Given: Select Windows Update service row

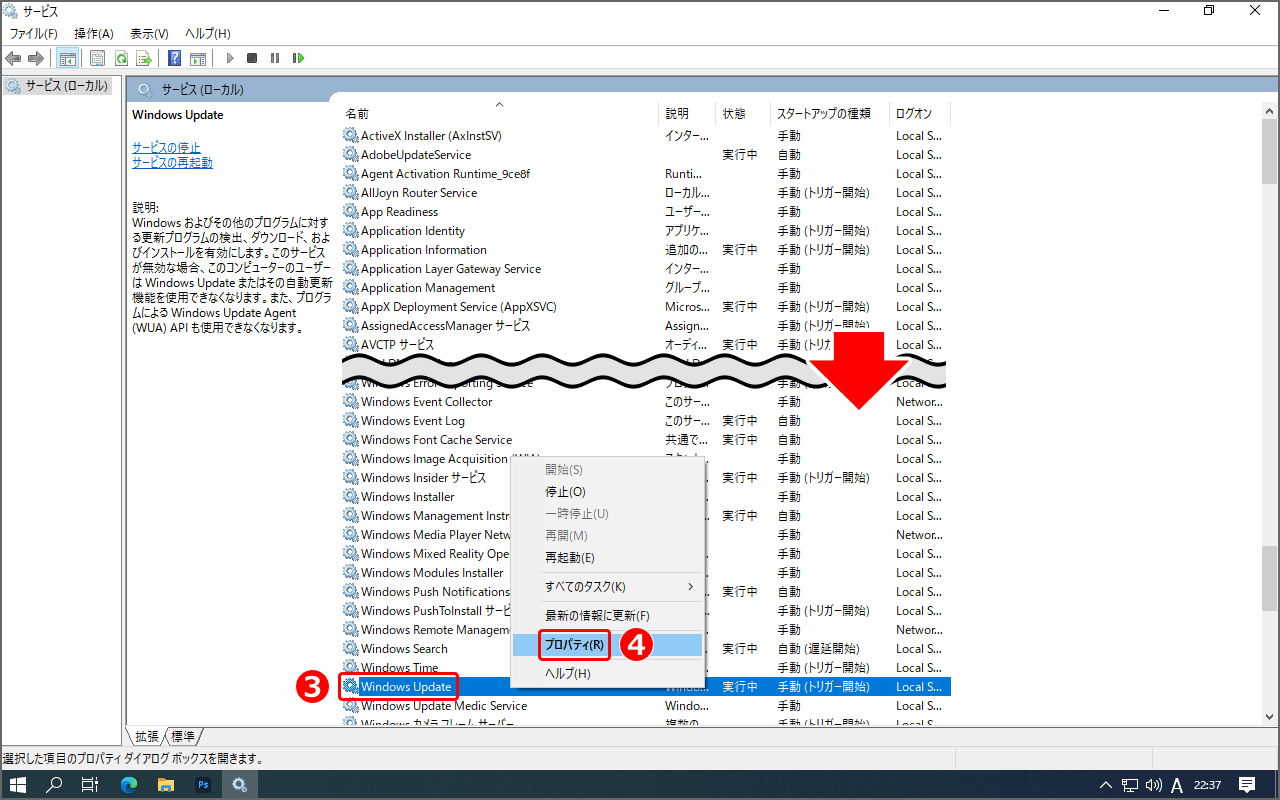Looking at the screenshot, I should click(x=645, y=687).
